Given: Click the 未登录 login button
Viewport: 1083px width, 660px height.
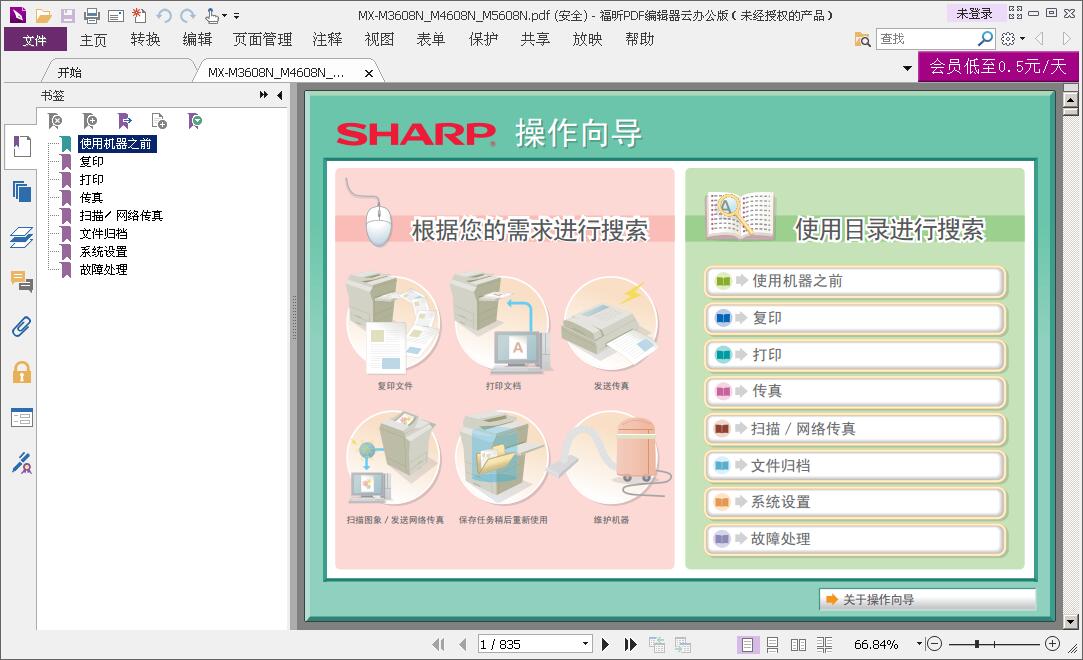Looking at the screenshot, I should click(974, 13).
